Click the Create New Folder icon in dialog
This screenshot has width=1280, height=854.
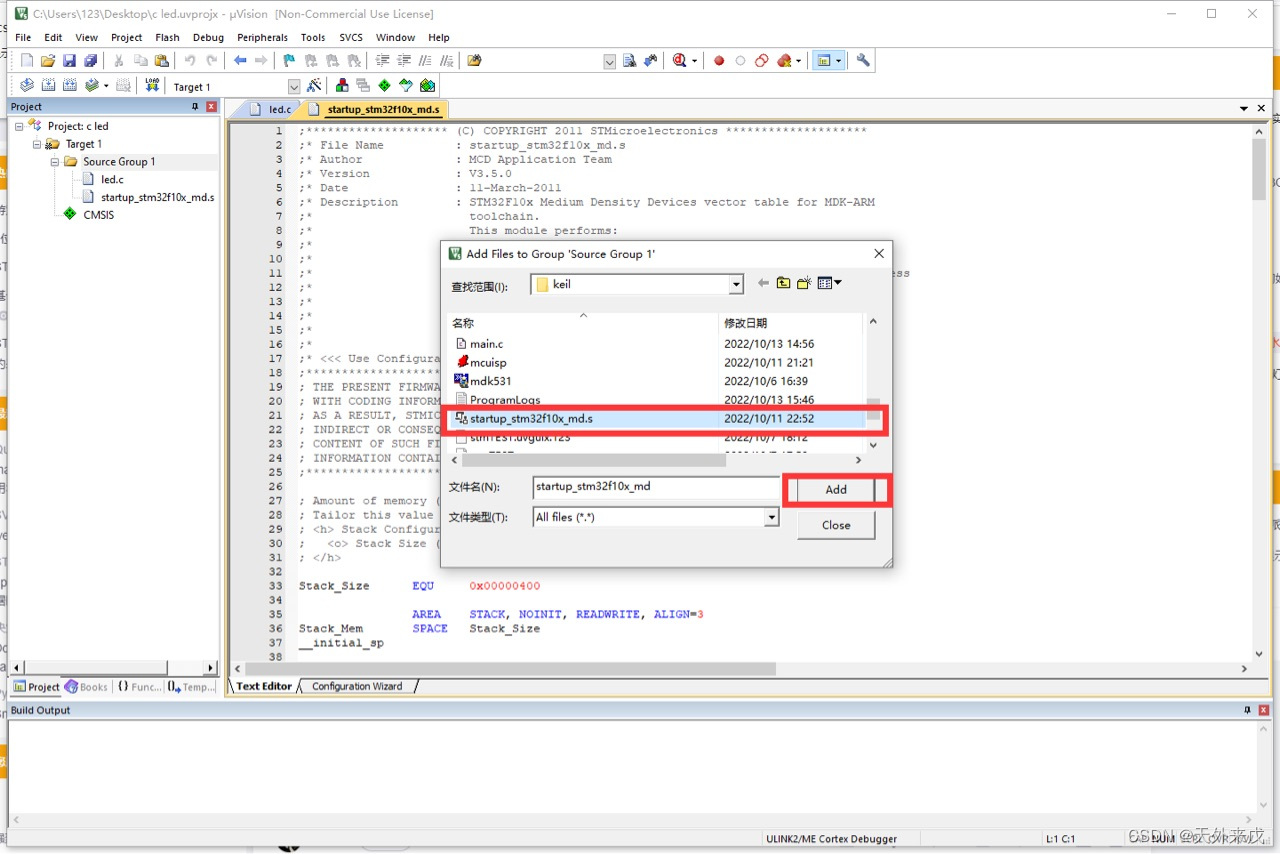coord(804,284)
